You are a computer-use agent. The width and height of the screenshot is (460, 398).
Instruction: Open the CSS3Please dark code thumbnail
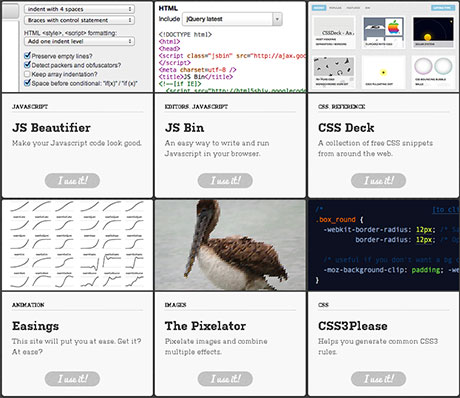coord(383,245)
